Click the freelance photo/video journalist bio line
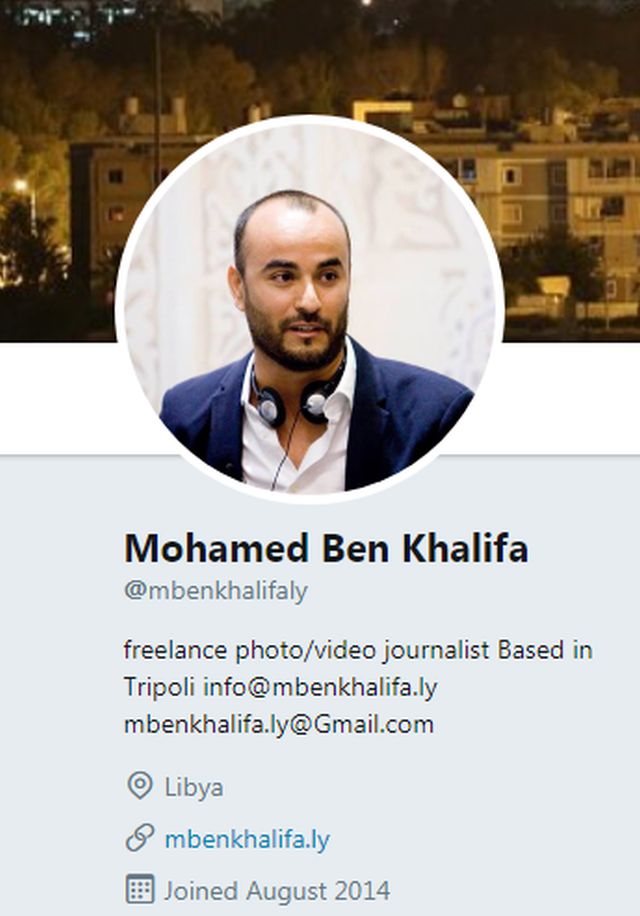Image resolution: width=640 pixels, height=916 pixels. click(358, 650)
